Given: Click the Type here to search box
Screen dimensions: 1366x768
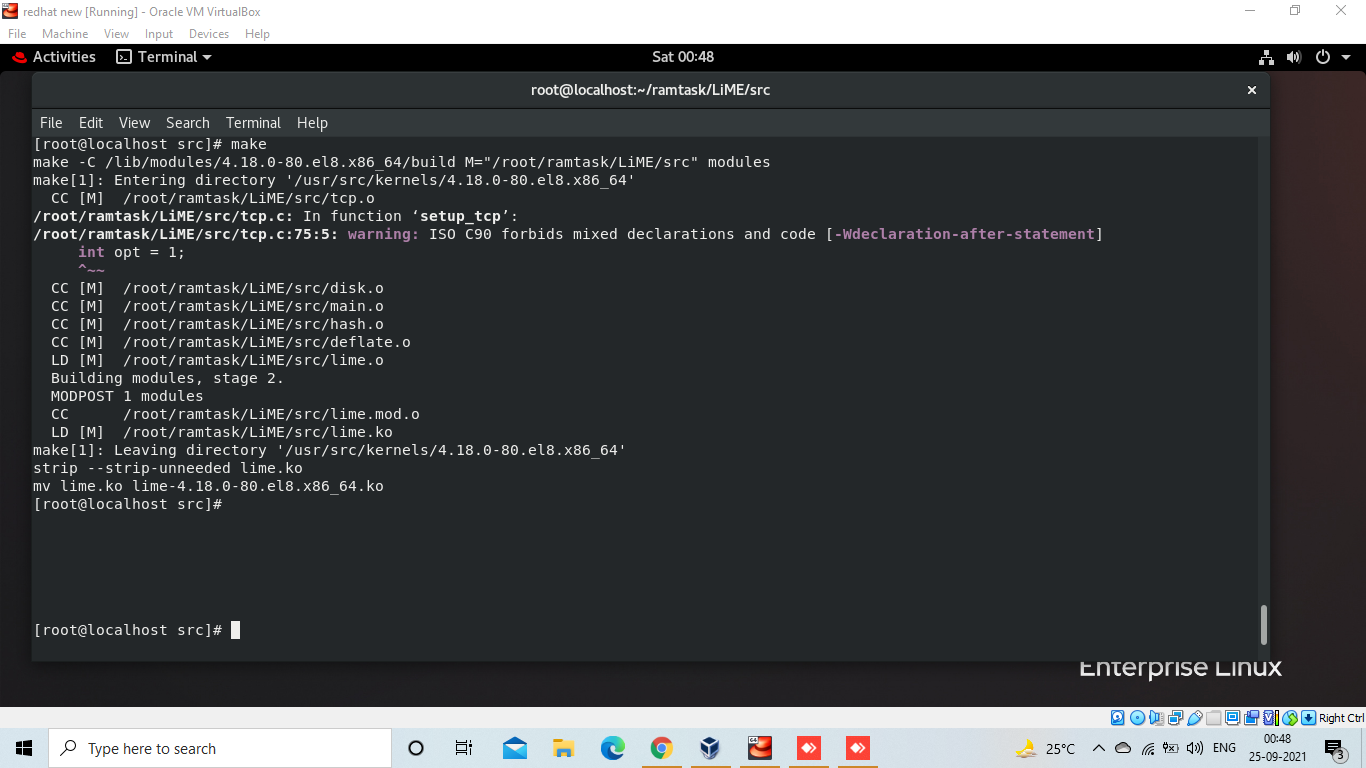Looking at the screenshot, I should coord(220,748).
